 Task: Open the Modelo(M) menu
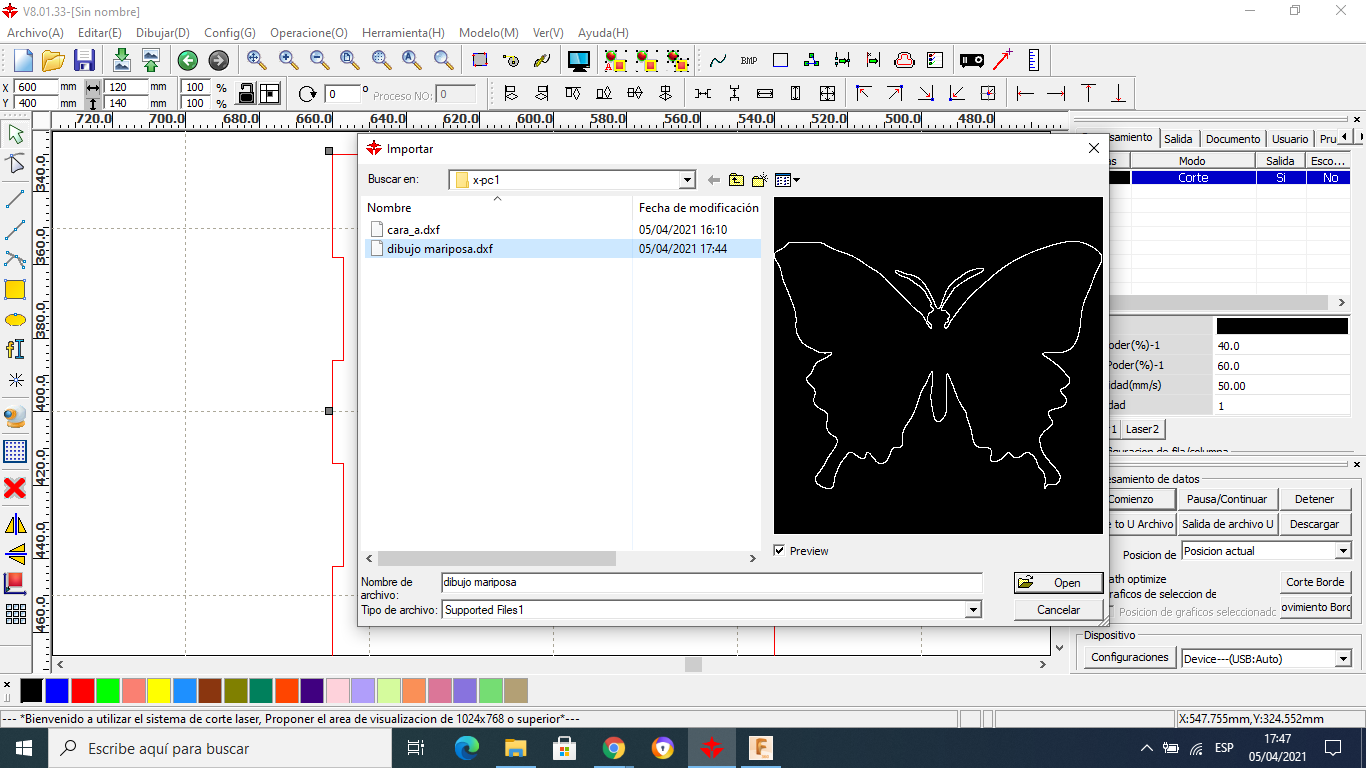point(489,33)
